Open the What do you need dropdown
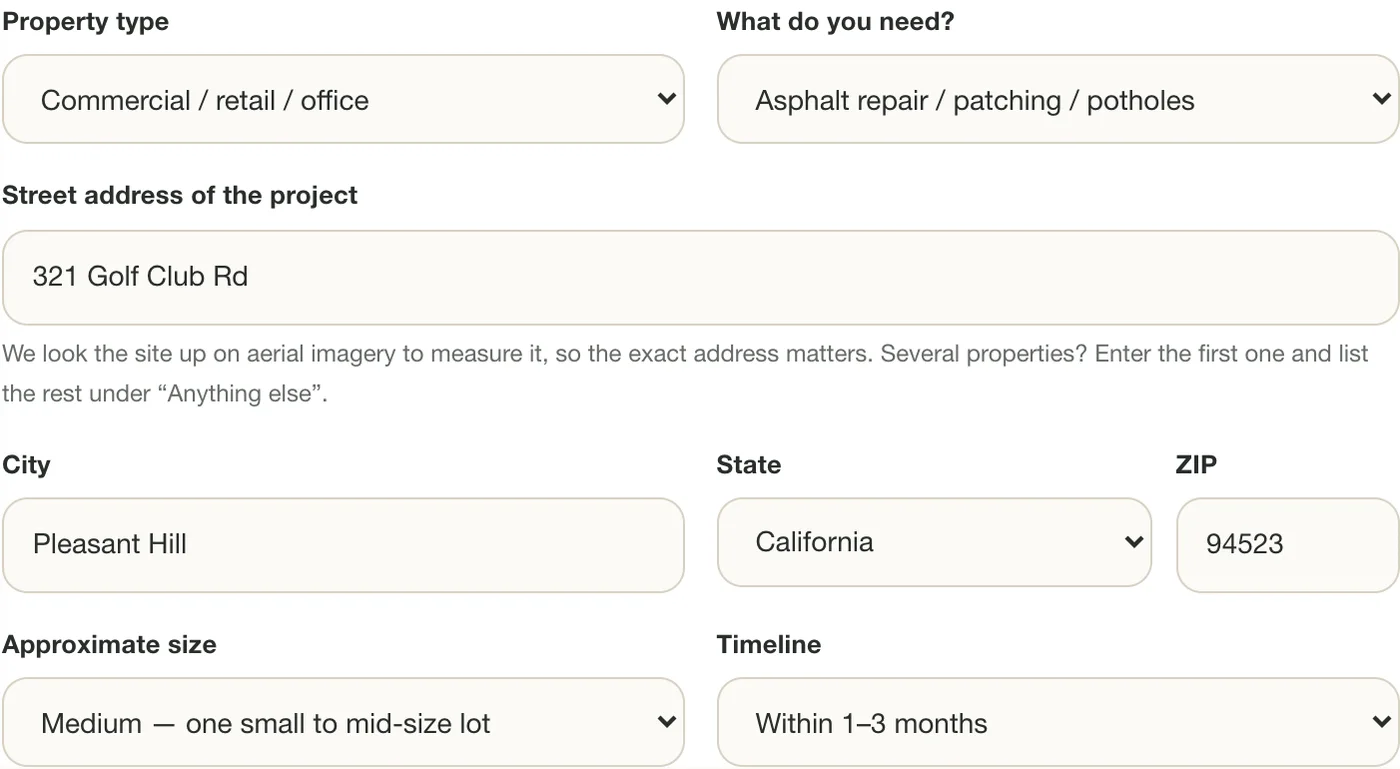The height and width of the screenshot is (769, 1400). click(x=1058, y=99)
